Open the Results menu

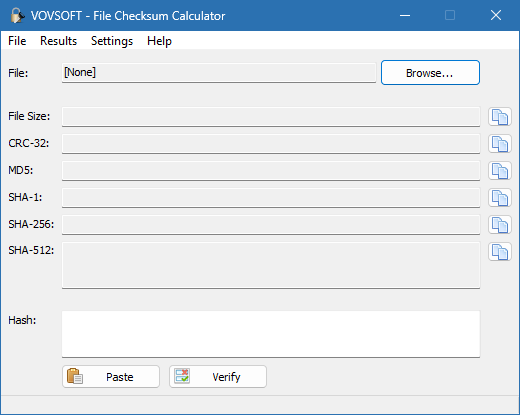click(58, 41)
